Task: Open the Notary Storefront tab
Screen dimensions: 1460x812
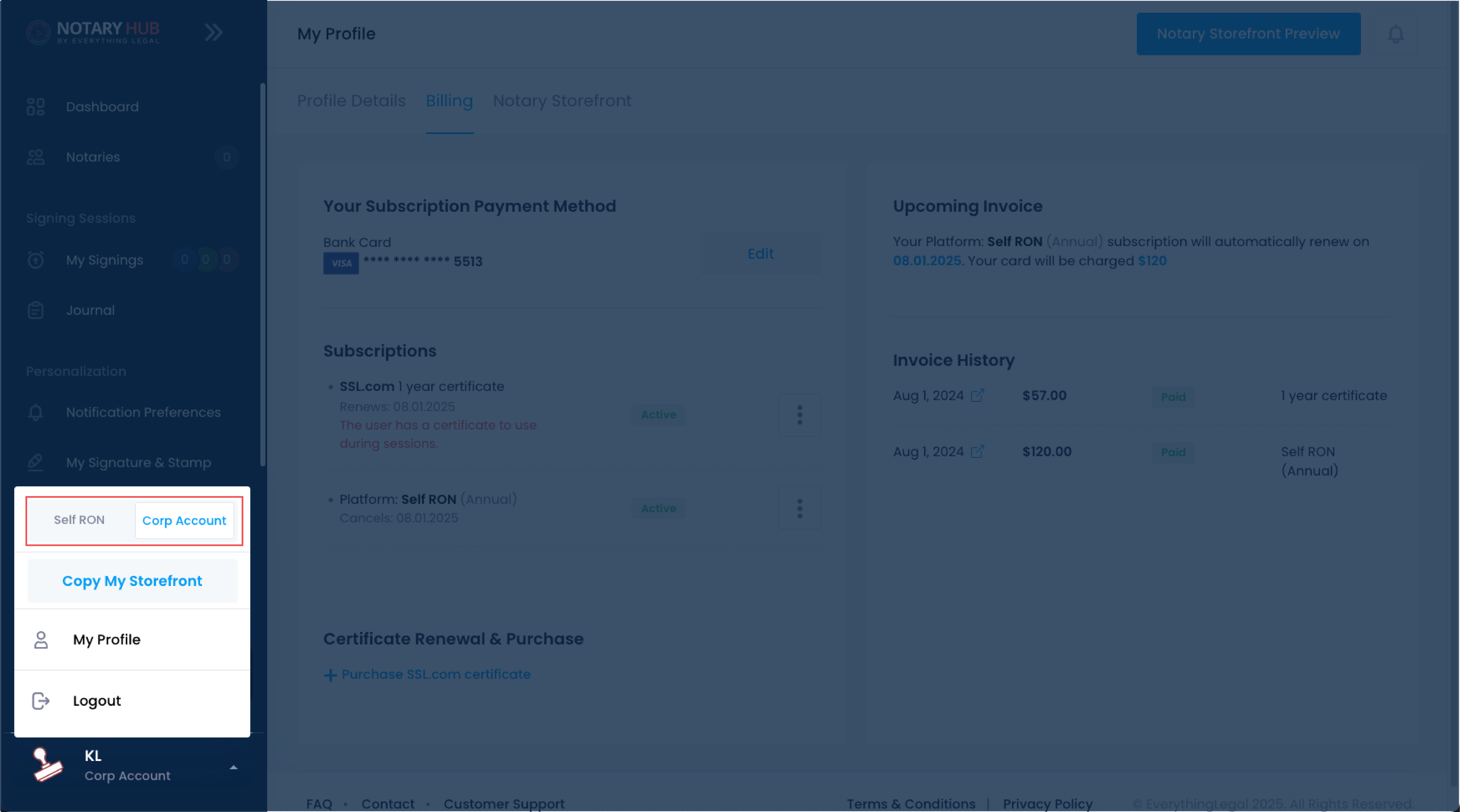Action: (562, 101)
